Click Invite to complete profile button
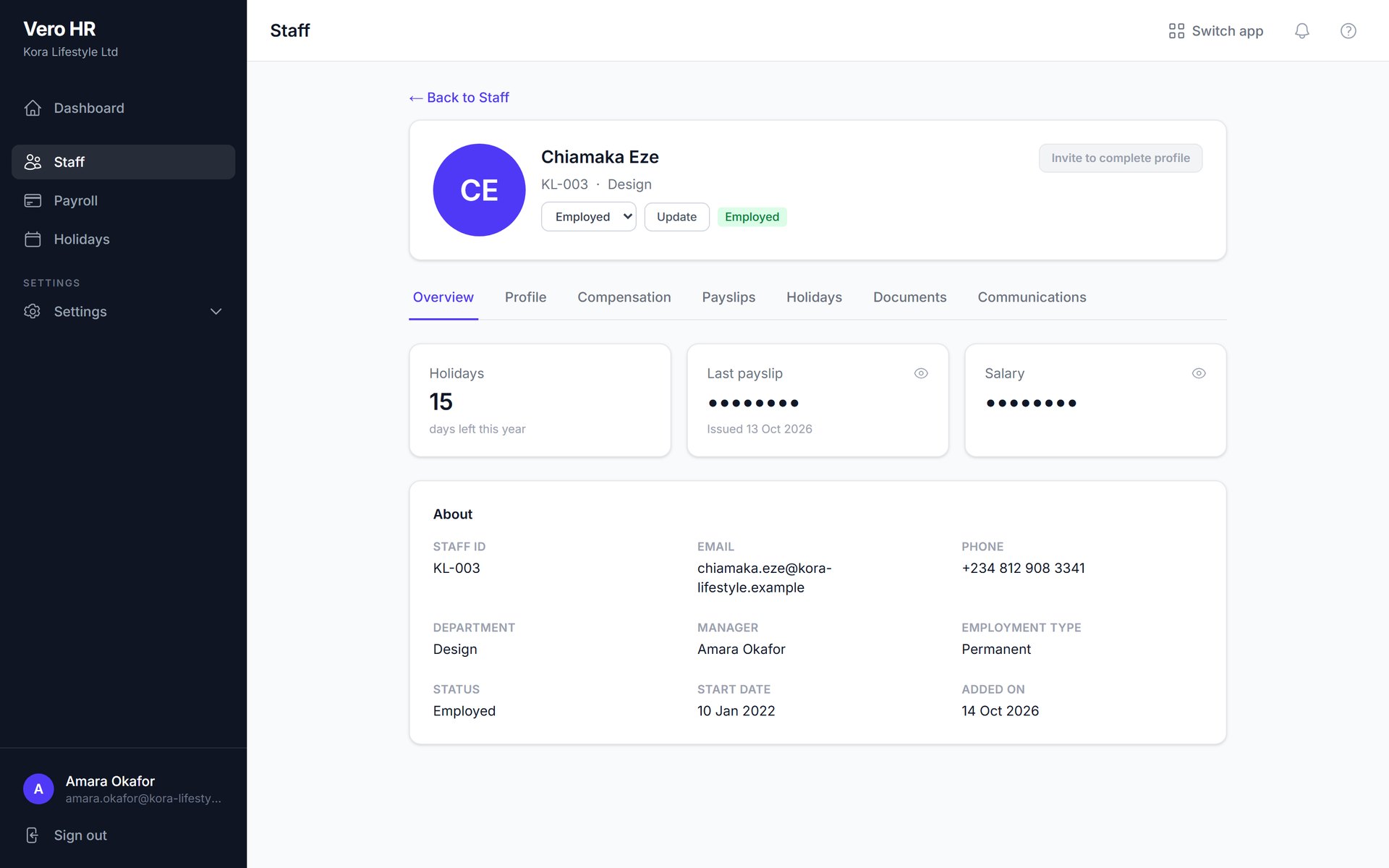The height and width of the screenshot is (868, 1389). coord(1121,158)
